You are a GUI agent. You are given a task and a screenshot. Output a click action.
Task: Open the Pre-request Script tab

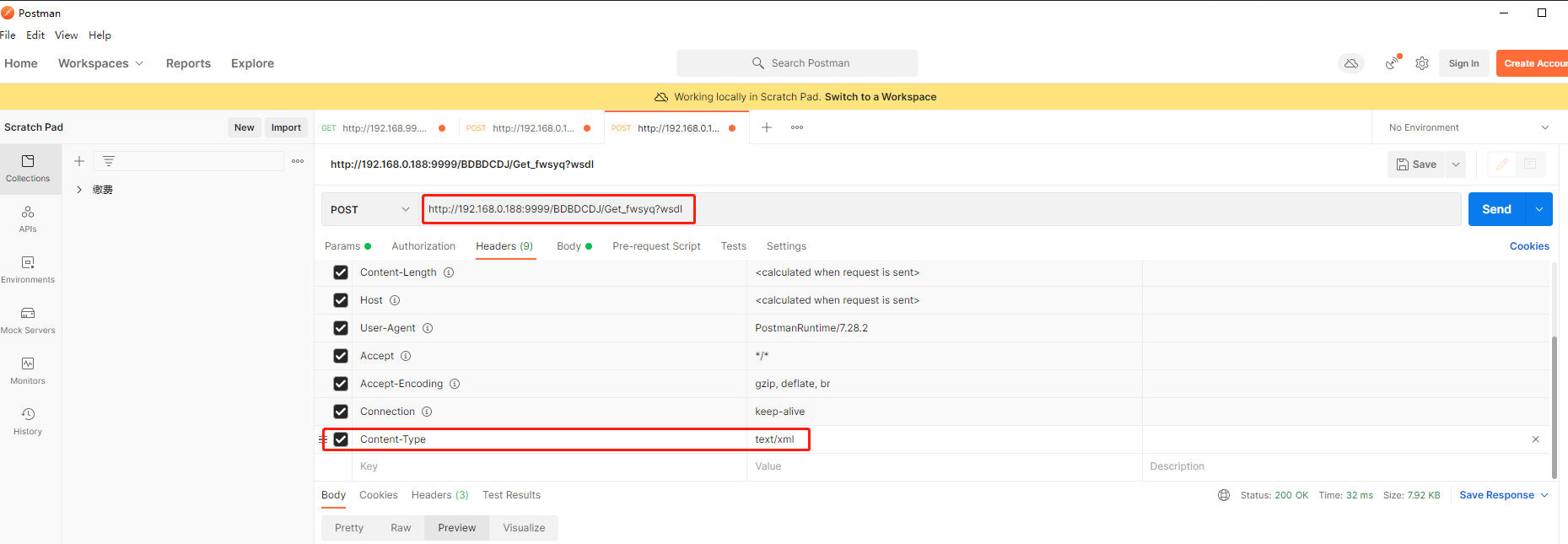point(656,246)
